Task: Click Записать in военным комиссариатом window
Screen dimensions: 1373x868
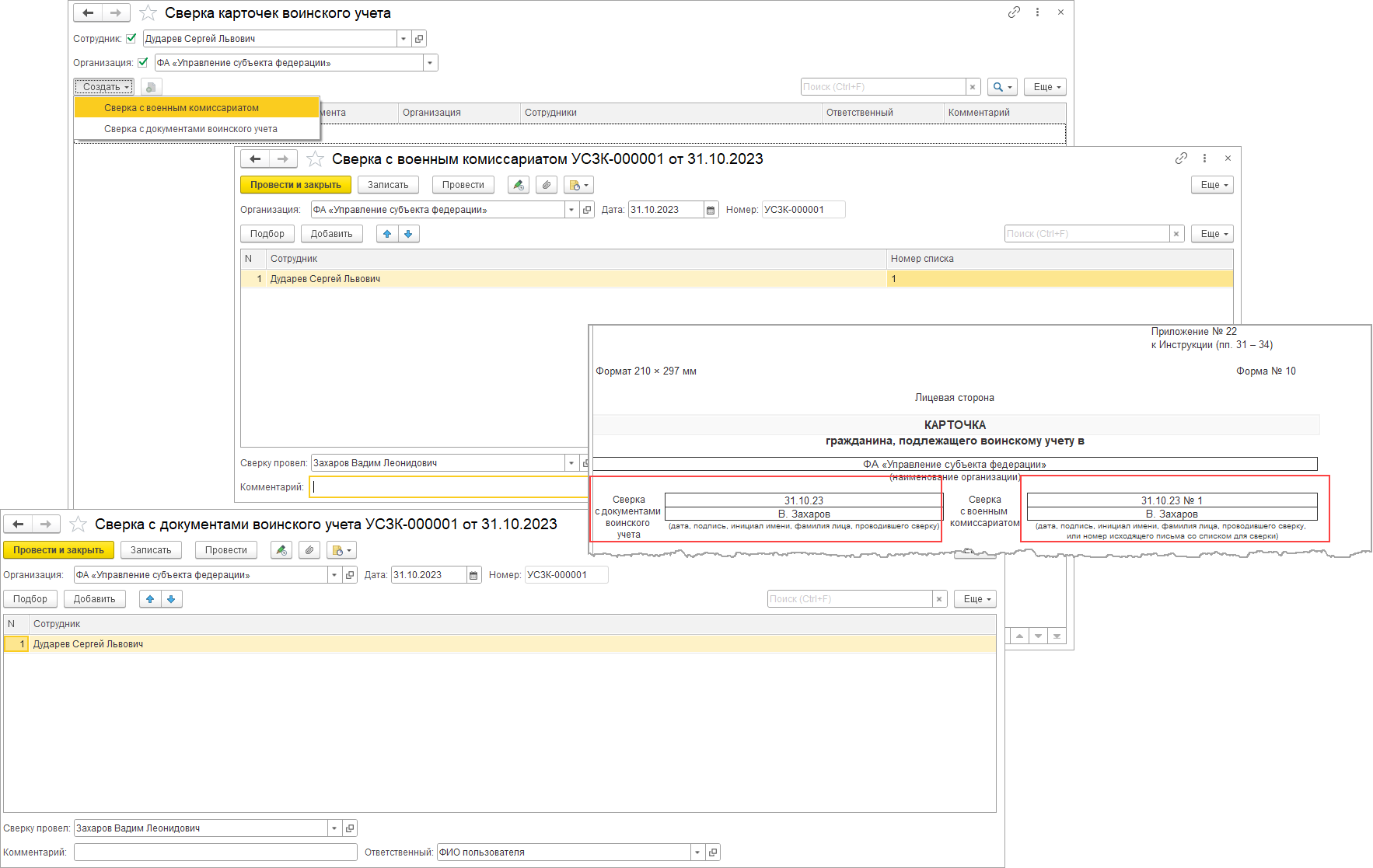Action: (388, 185)
